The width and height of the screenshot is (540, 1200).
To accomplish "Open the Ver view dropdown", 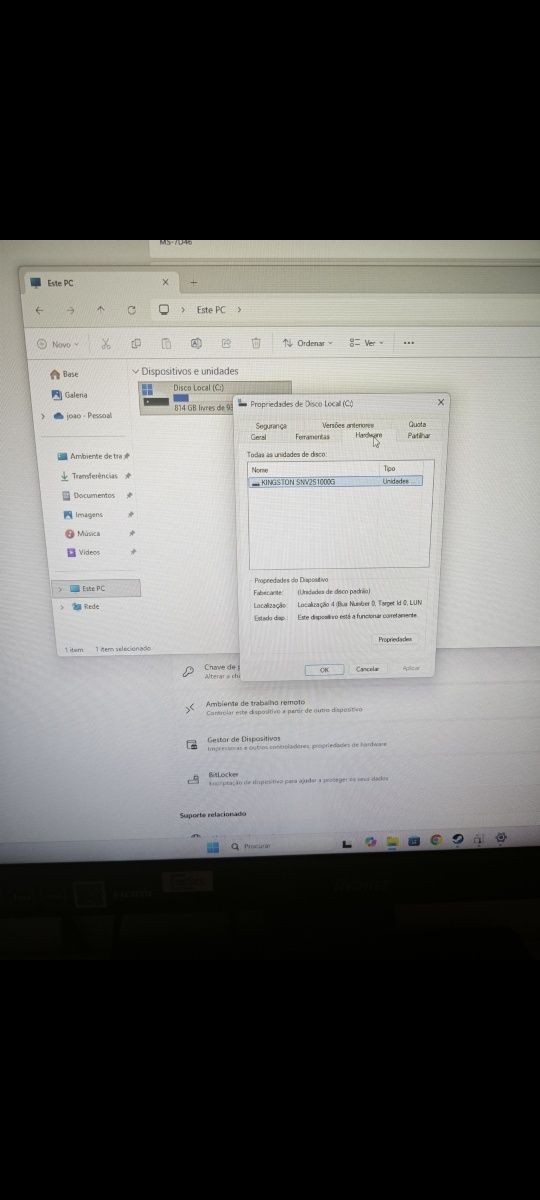I will pos(367,343).
